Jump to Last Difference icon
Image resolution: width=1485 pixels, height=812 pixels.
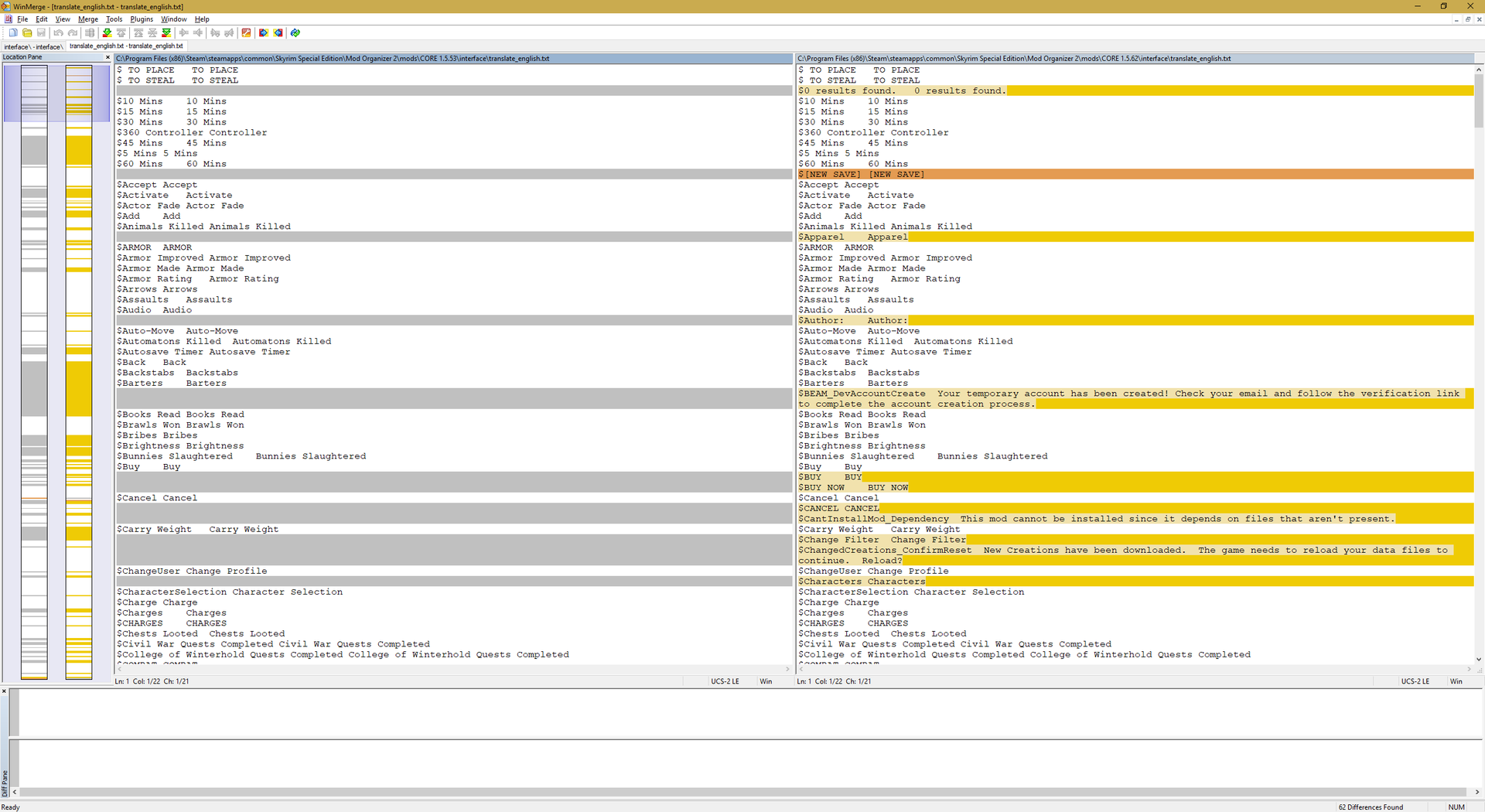[166, 32]
